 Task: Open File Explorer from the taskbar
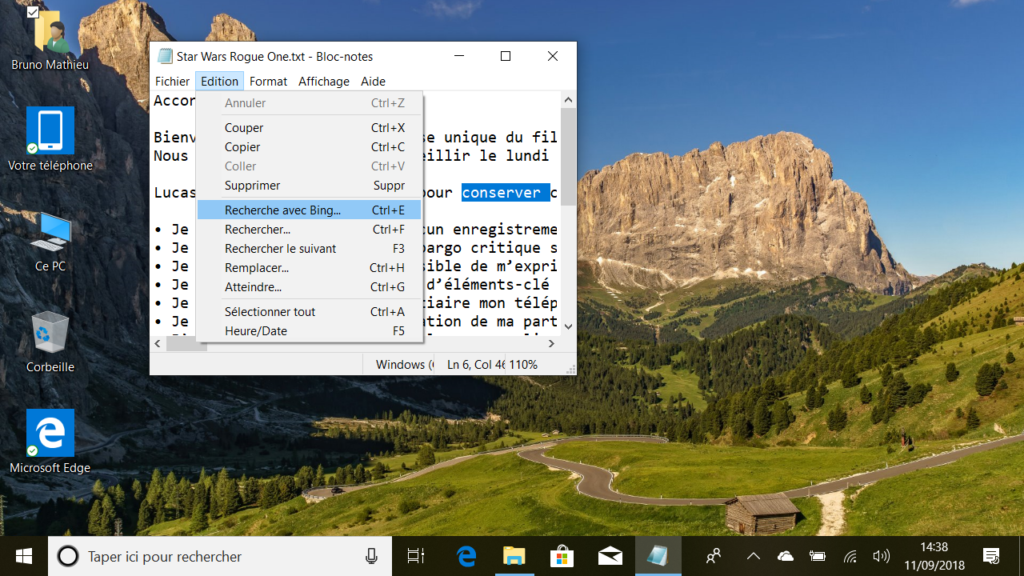(x=514, y=556)
